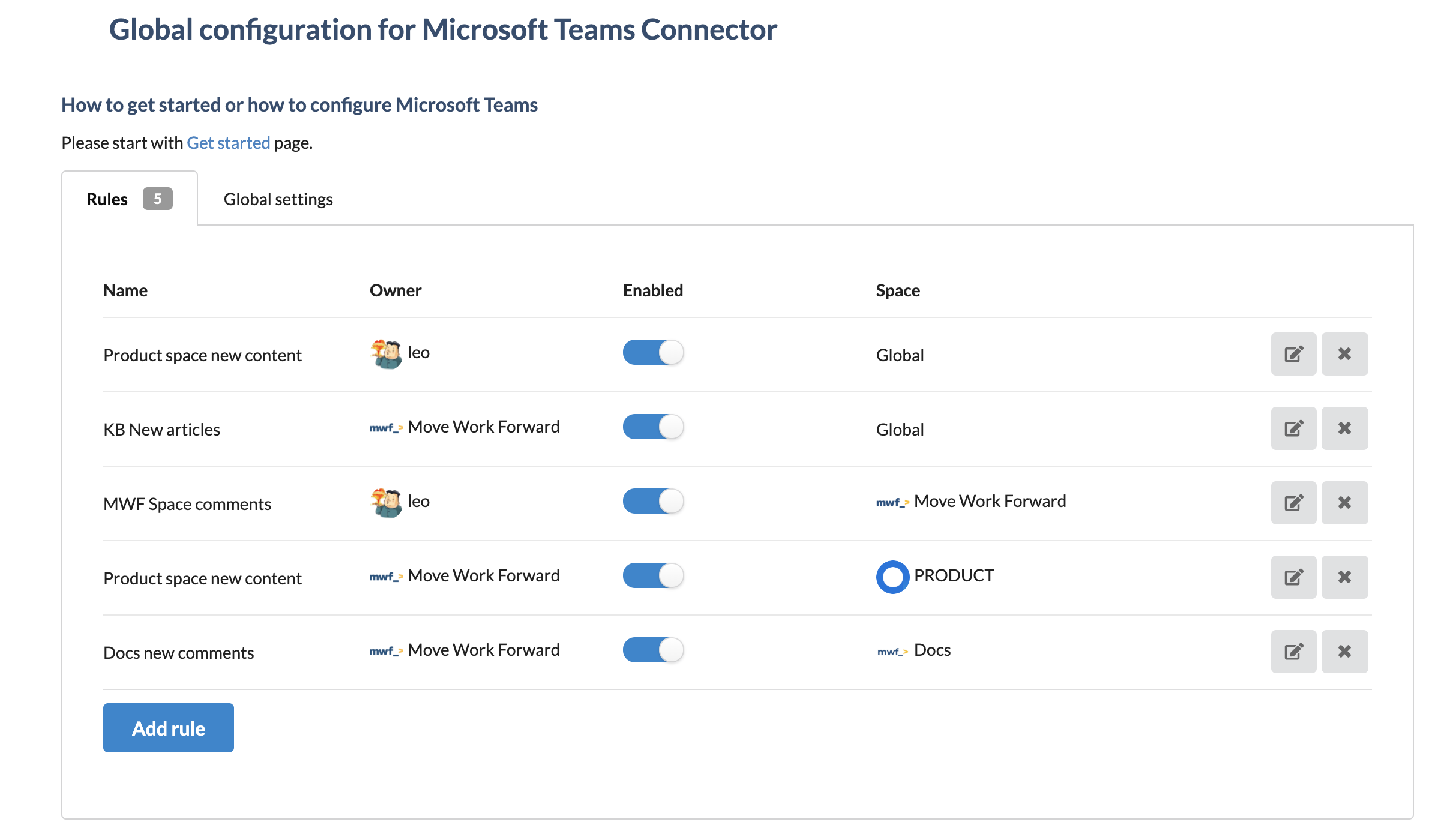Switch off toggle for PRODUCT space rule

(x=653, y=575)
